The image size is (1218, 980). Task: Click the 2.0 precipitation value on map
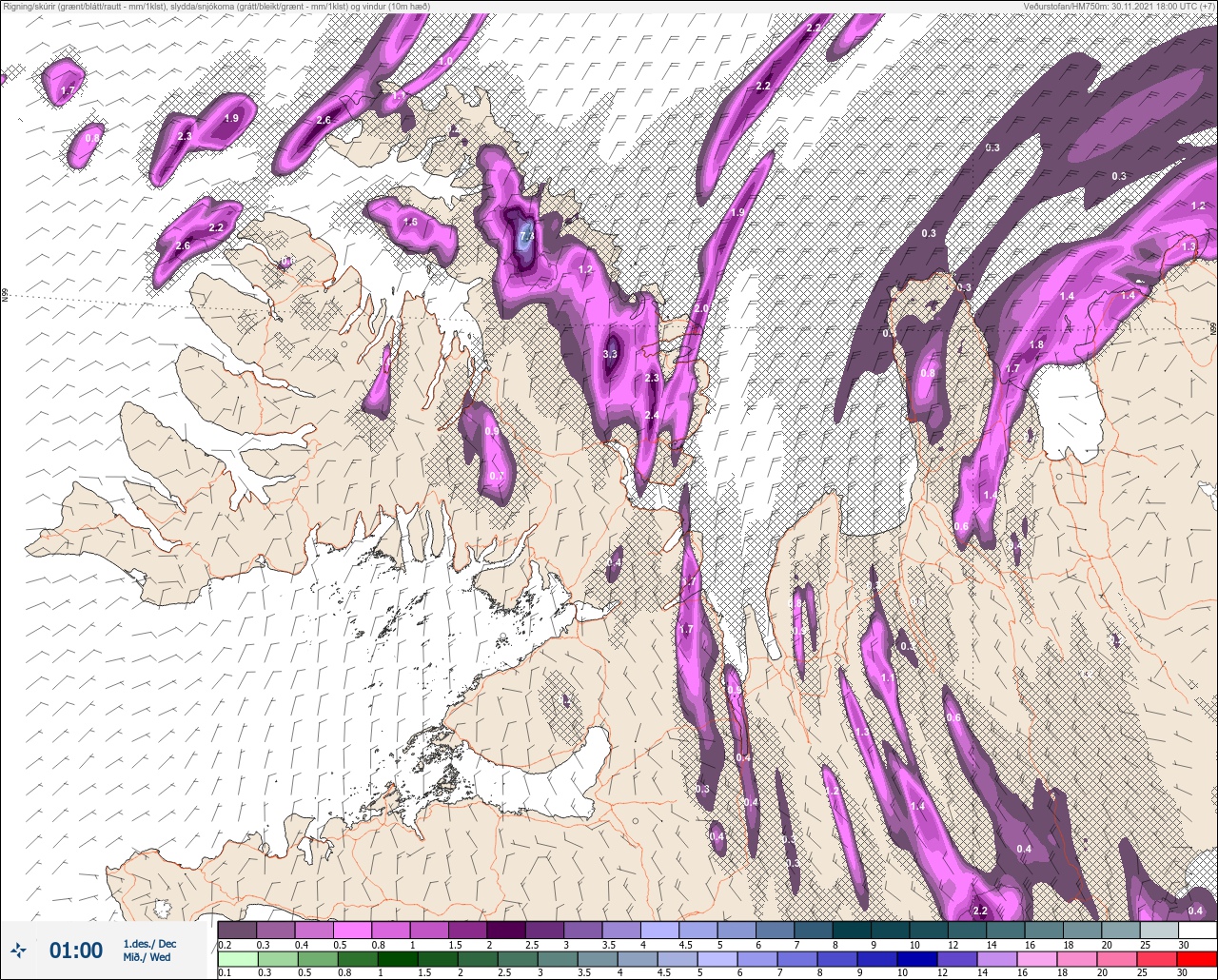(701, 309)
